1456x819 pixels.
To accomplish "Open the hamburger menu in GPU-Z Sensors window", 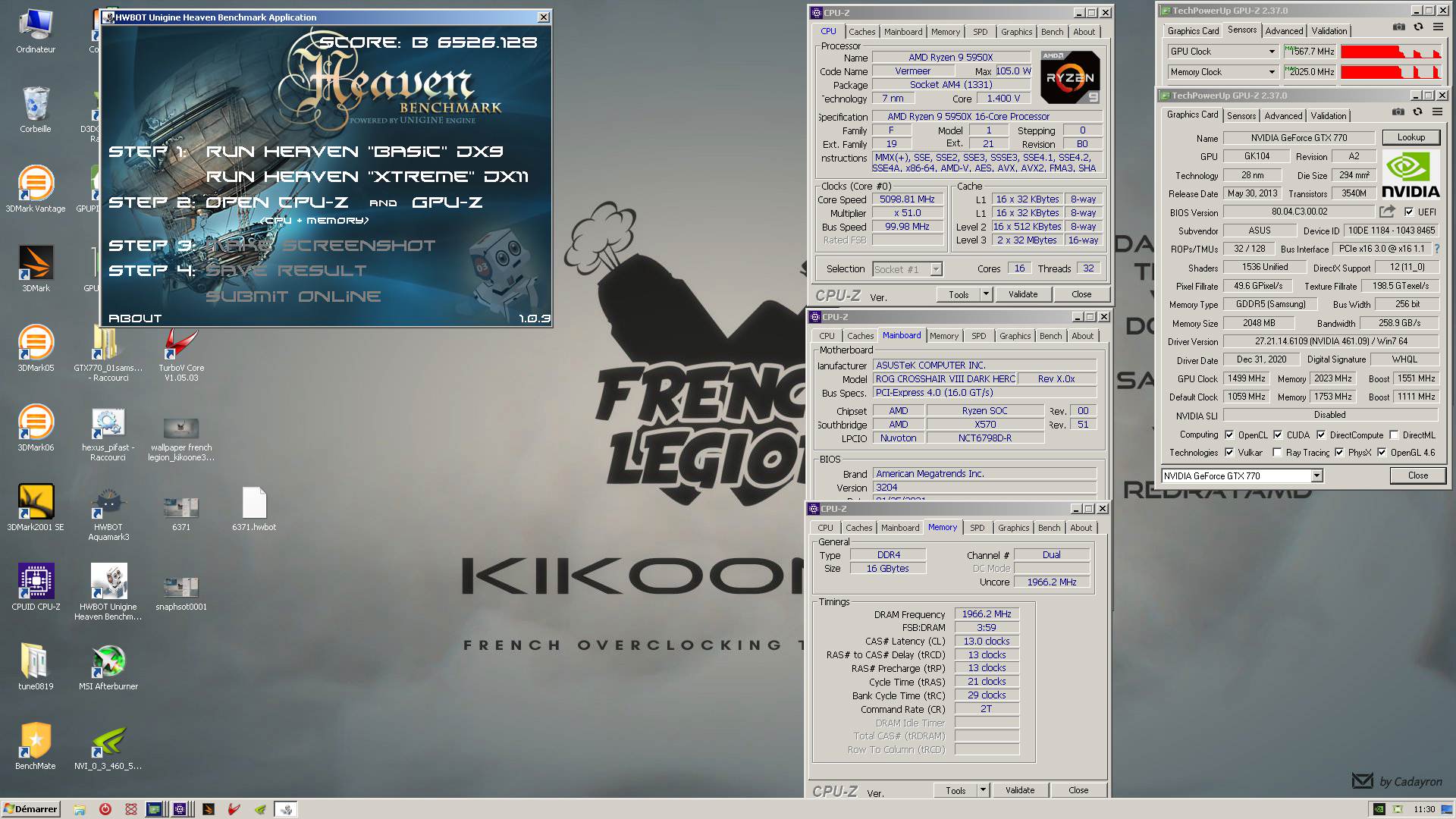I will click(1438, 27).
